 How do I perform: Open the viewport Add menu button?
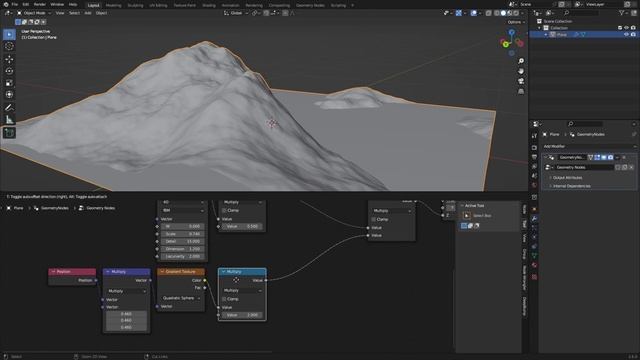point(88,13)
